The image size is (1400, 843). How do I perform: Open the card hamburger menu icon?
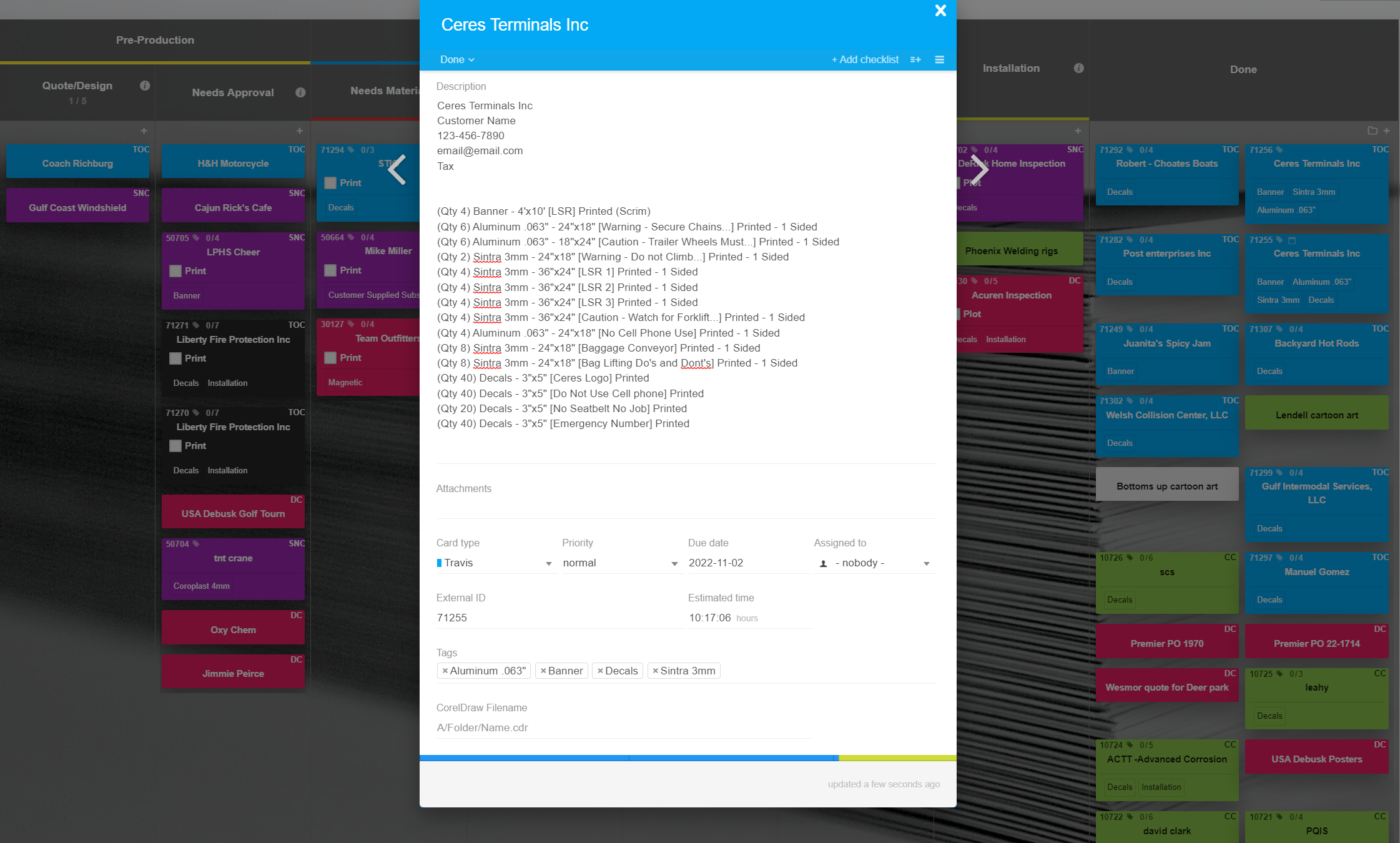pos(939,60)
